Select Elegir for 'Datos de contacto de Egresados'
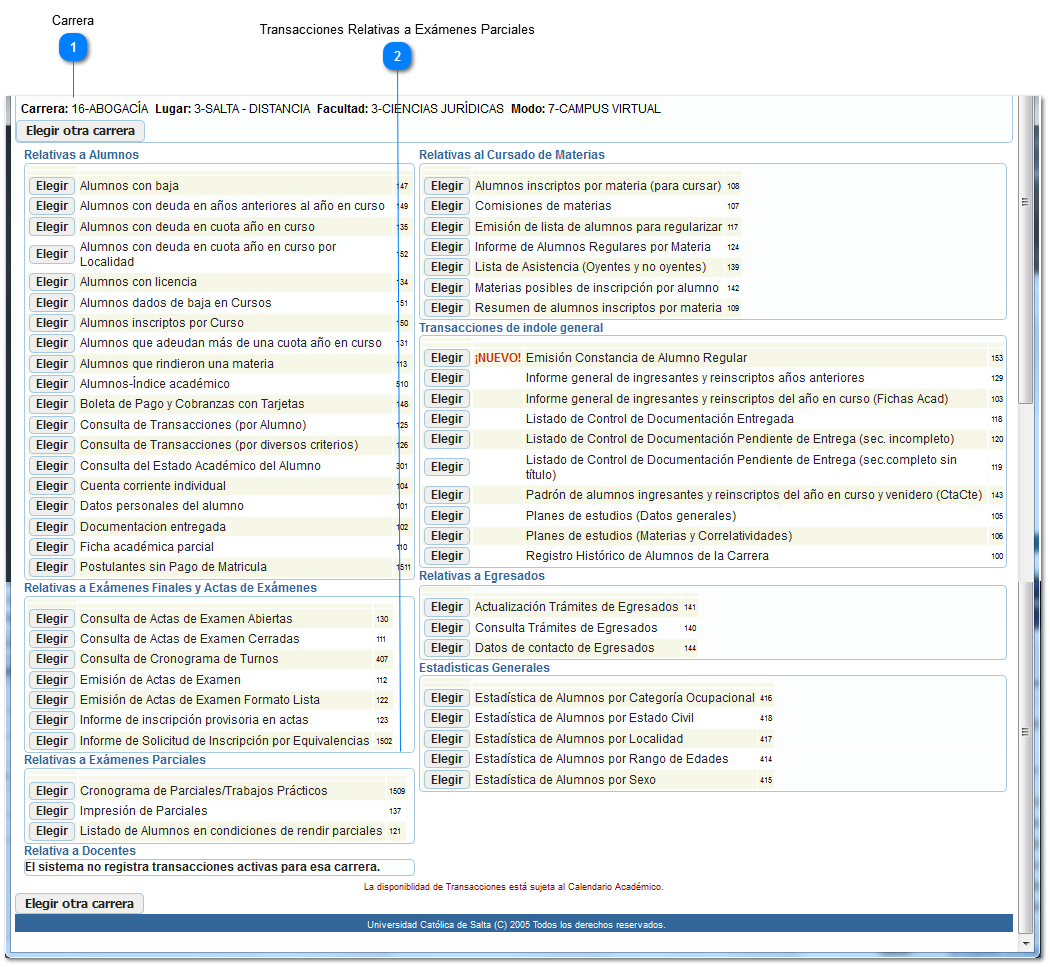 (447, 648)
